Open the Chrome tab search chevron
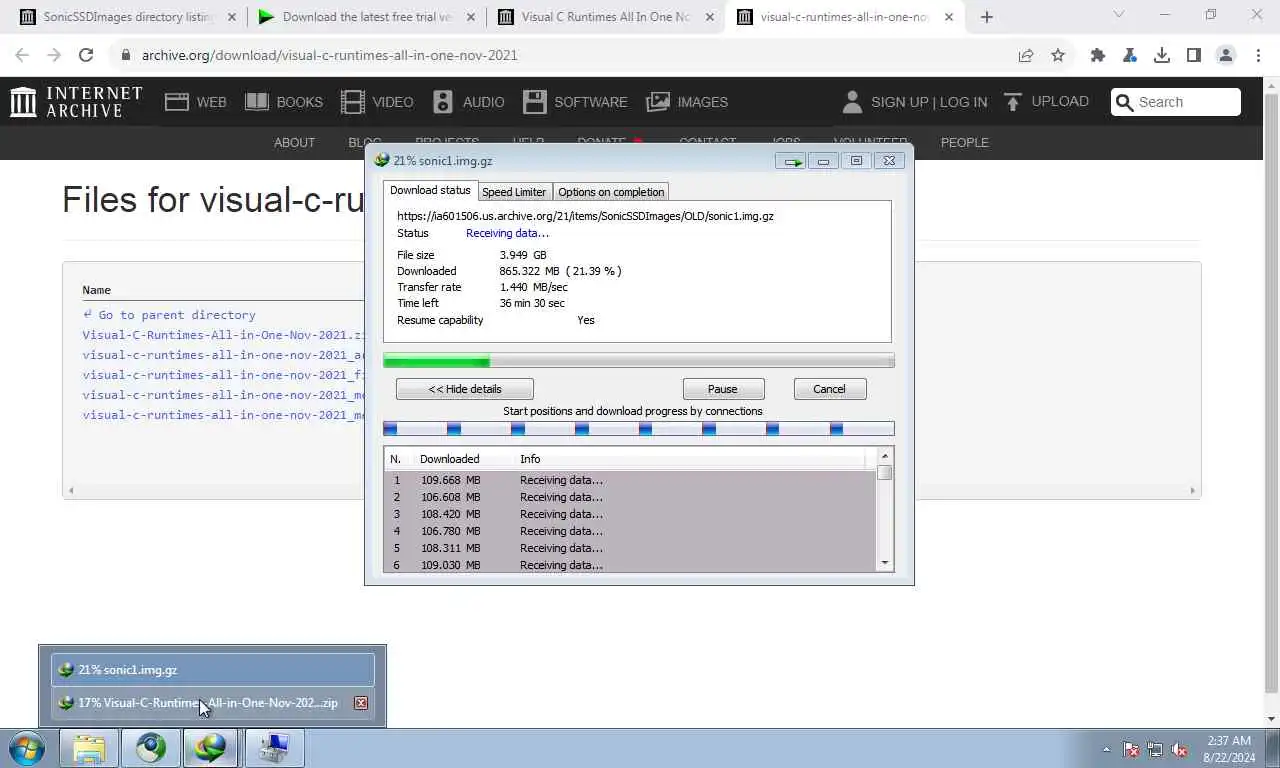Viewport: 1280px width, 768px height. tap(1119, 15)
